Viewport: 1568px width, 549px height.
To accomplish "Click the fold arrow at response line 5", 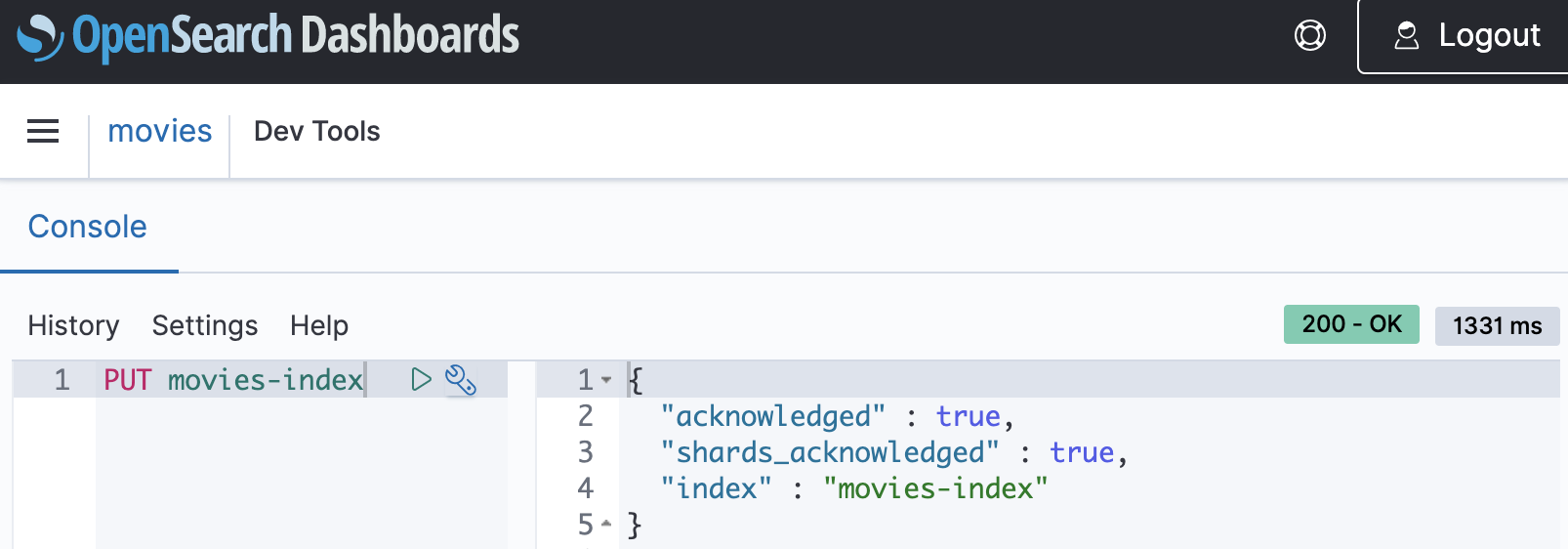I will pos(606,525).
